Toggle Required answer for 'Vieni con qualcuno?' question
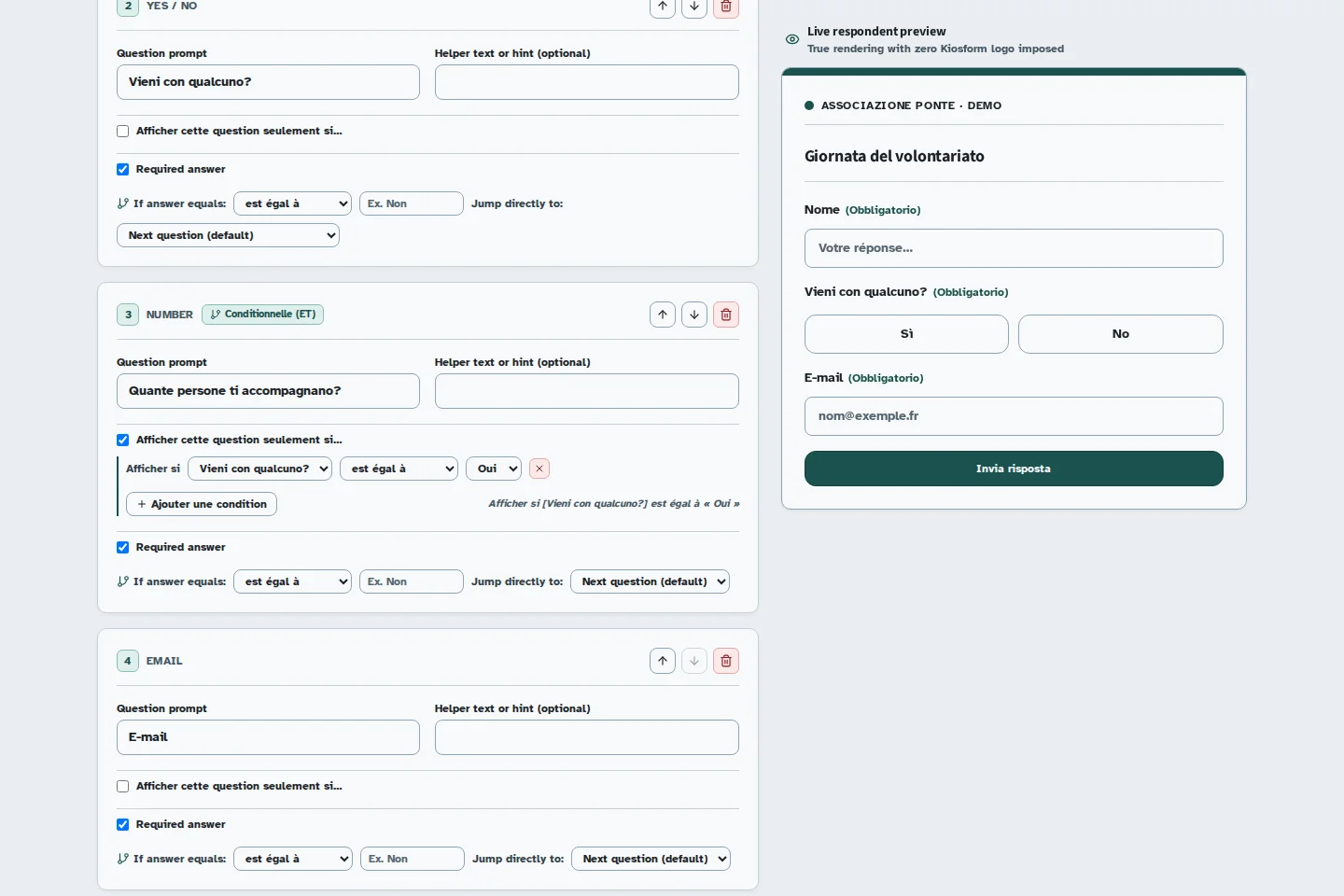Screen dimensions: 1344x896 pyautogui.click(x=123, y=170)
